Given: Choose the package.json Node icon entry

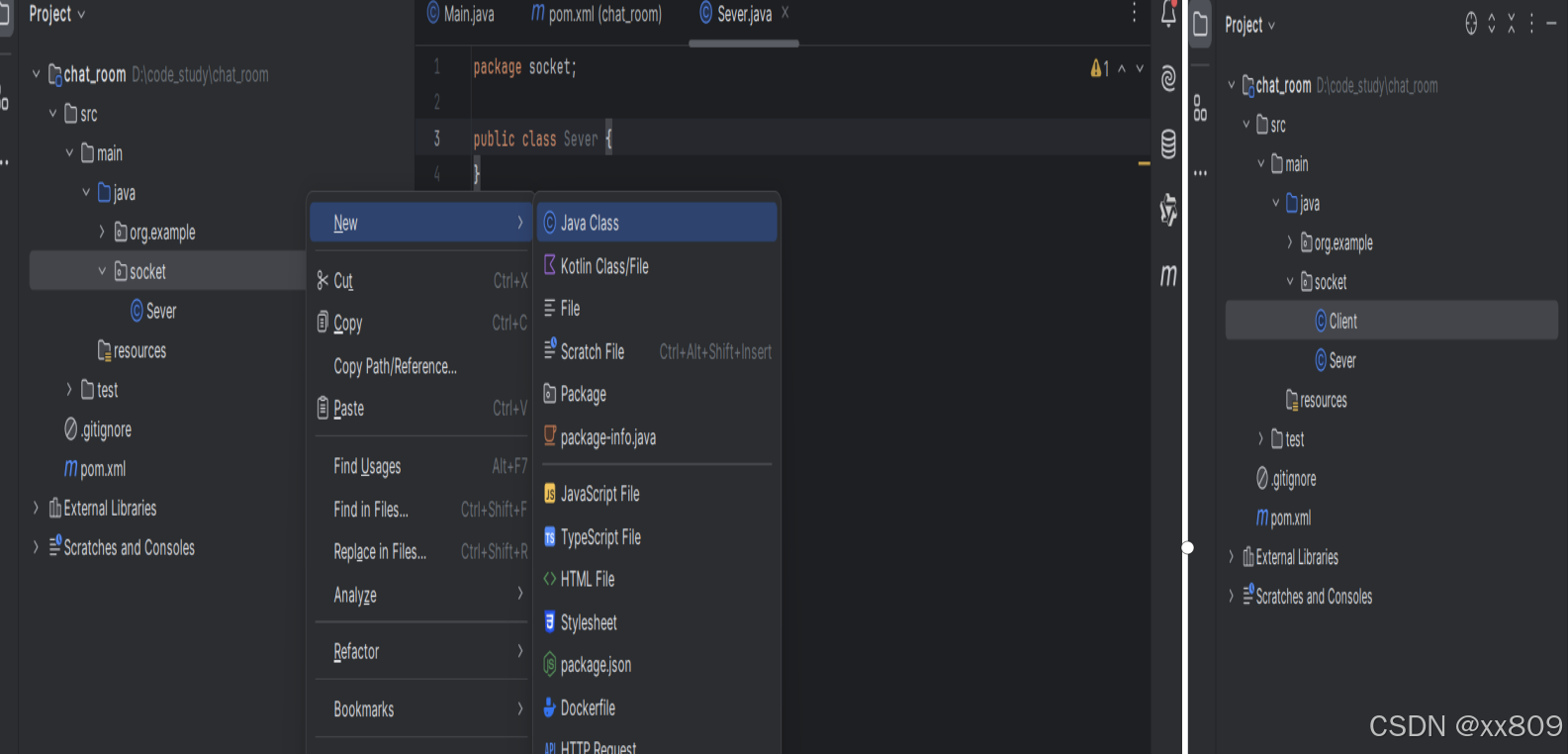Looking at the screenshot, I should point(657,665).
